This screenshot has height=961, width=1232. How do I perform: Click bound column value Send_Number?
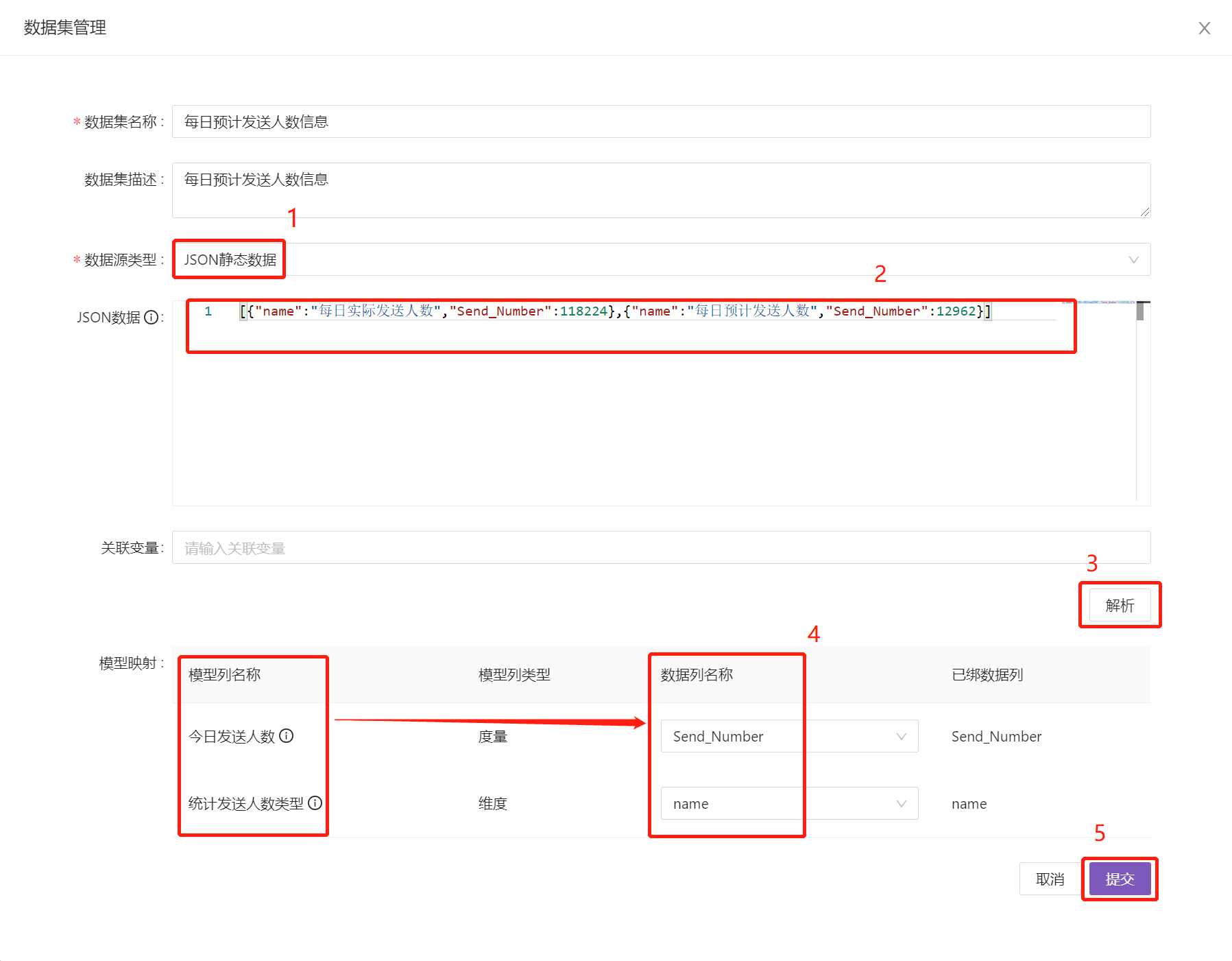coord(996,736)
